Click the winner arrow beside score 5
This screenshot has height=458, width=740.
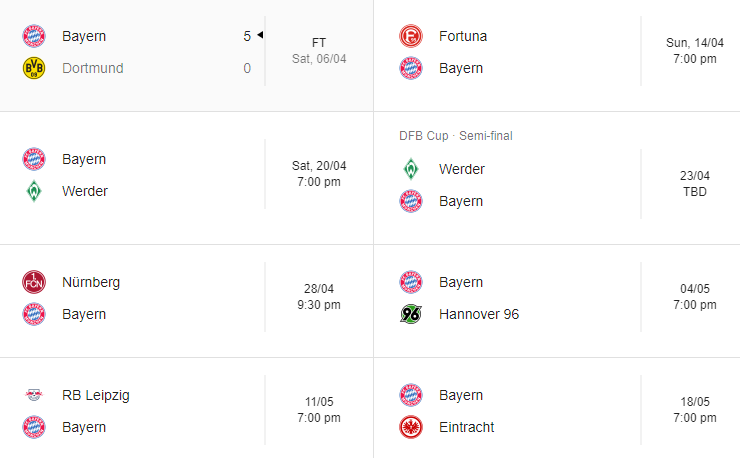[x=260, y=36]
